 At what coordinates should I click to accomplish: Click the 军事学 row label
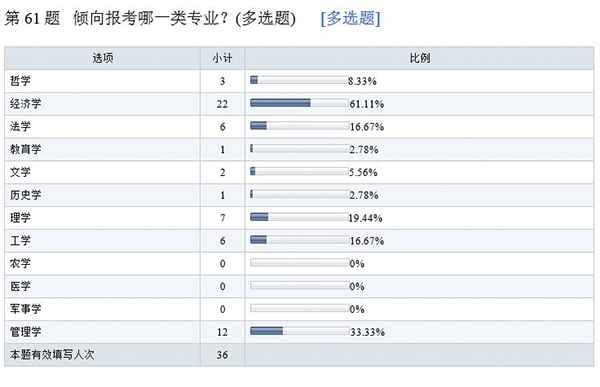click(26, 309)
